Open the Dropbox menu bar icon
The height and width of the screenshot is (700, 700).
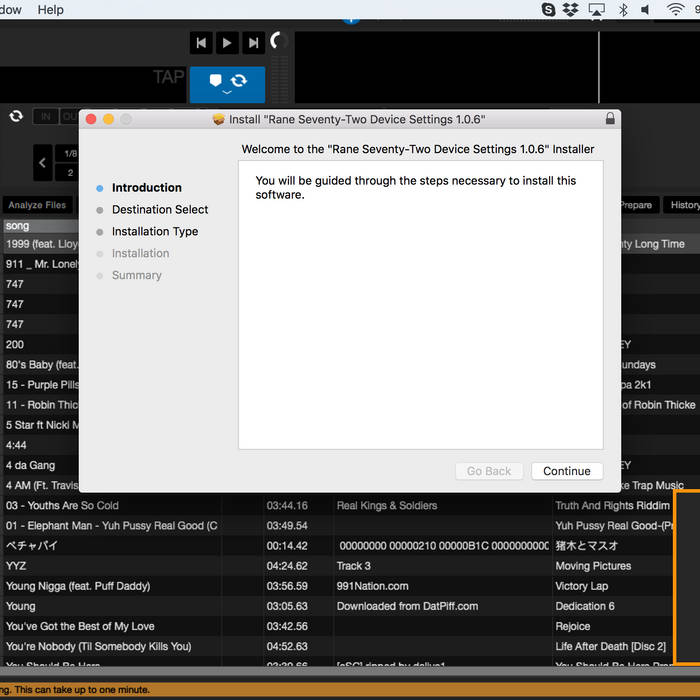(x=571, y=10)
